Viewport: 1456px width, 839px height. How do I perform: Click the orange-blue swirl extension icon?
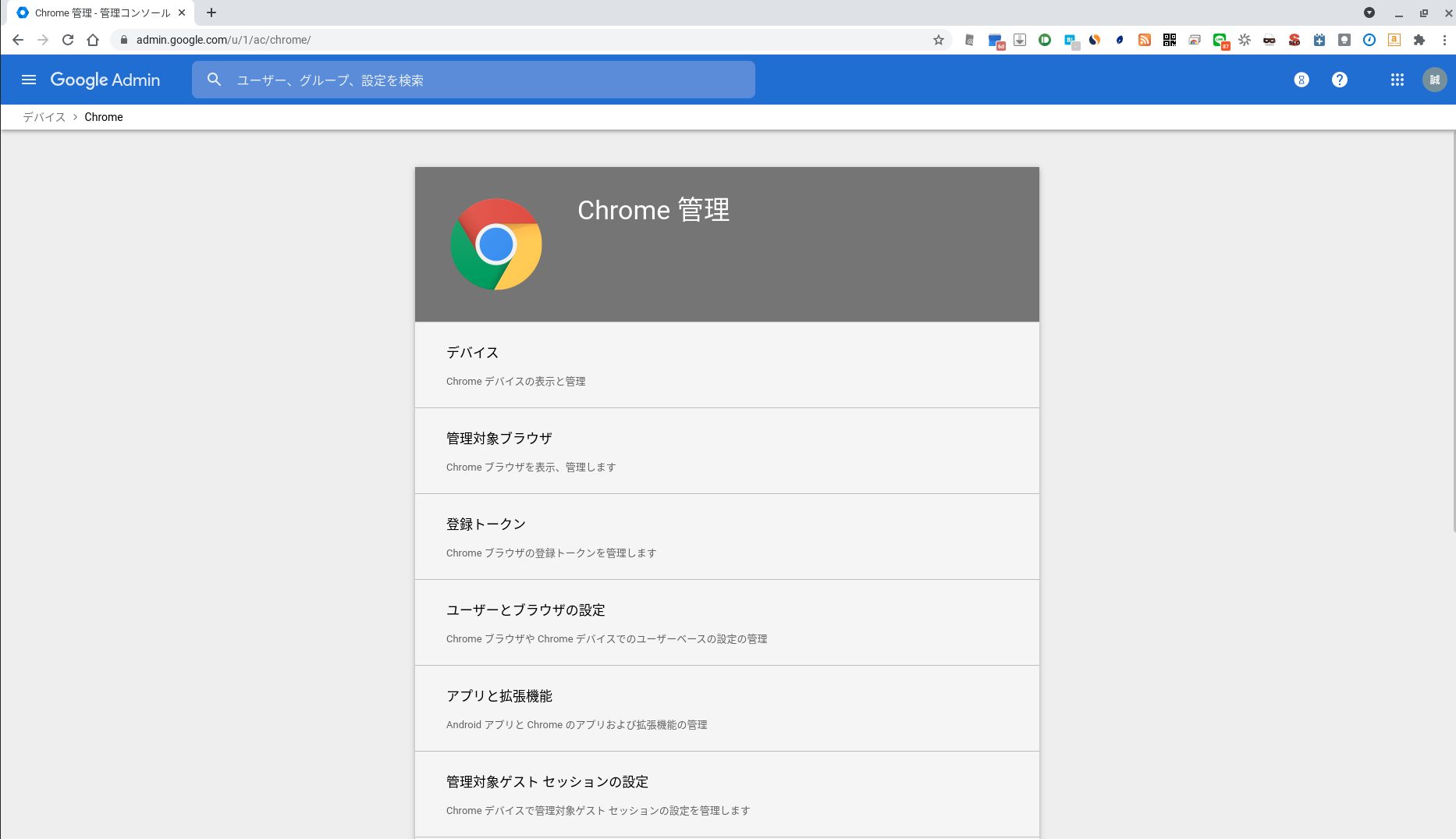pos(1095,40)
